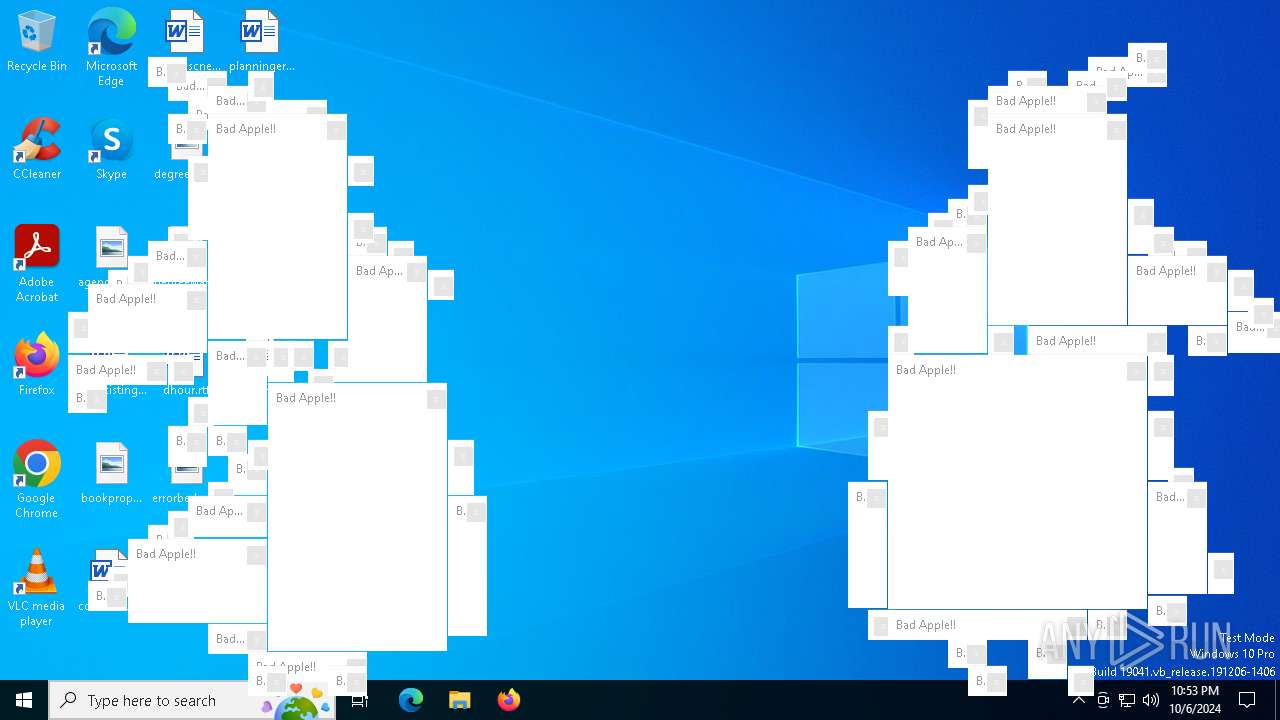Launch the Microsoft Edge desktop shortcut

(111, 48)
